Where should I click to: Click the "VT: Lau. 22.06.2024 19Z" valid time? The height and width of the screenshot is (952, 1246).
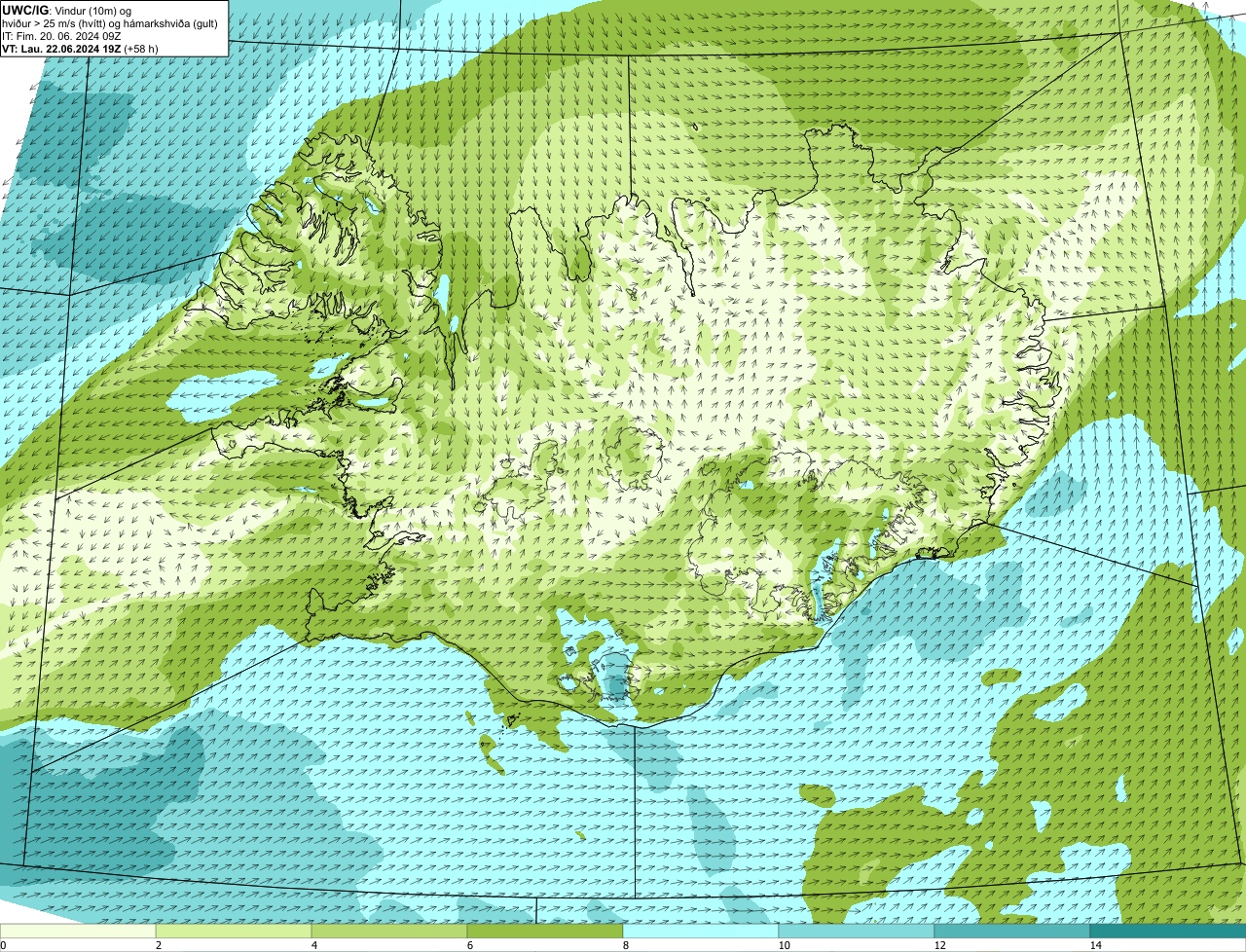62,48
